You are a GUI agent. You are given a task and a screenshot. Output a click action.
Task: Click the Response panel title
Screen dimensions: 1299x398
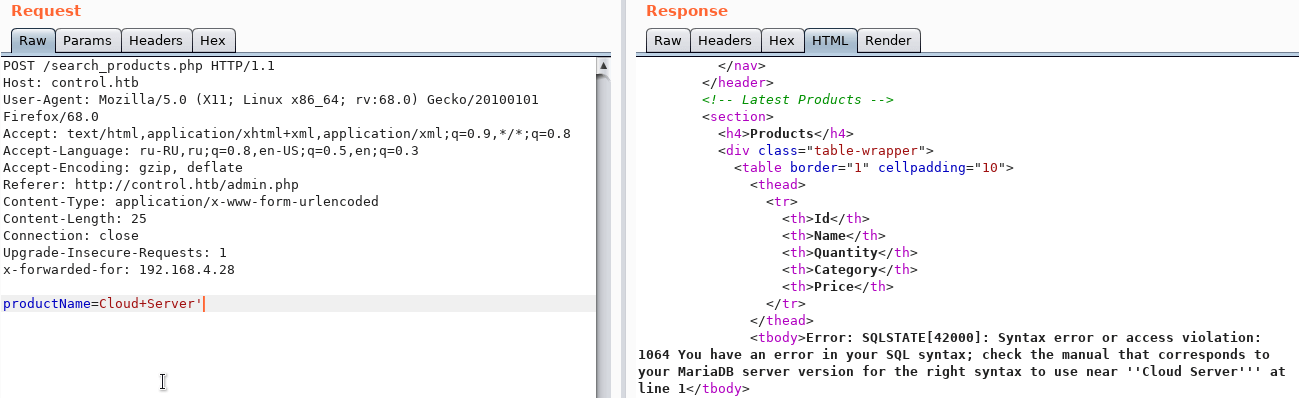click(687, 11)
